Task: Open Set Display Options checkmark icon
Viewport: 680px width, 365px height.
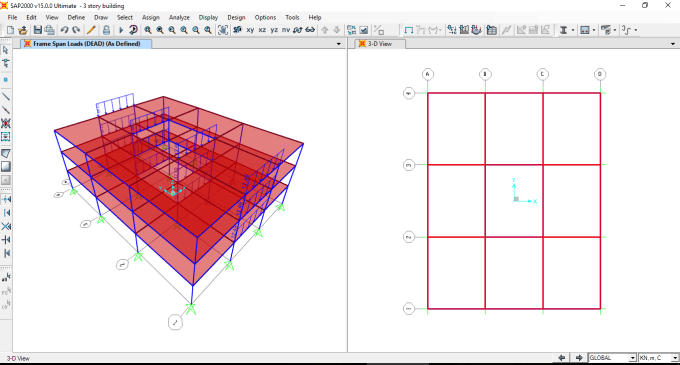Action: tap(364, 30)
